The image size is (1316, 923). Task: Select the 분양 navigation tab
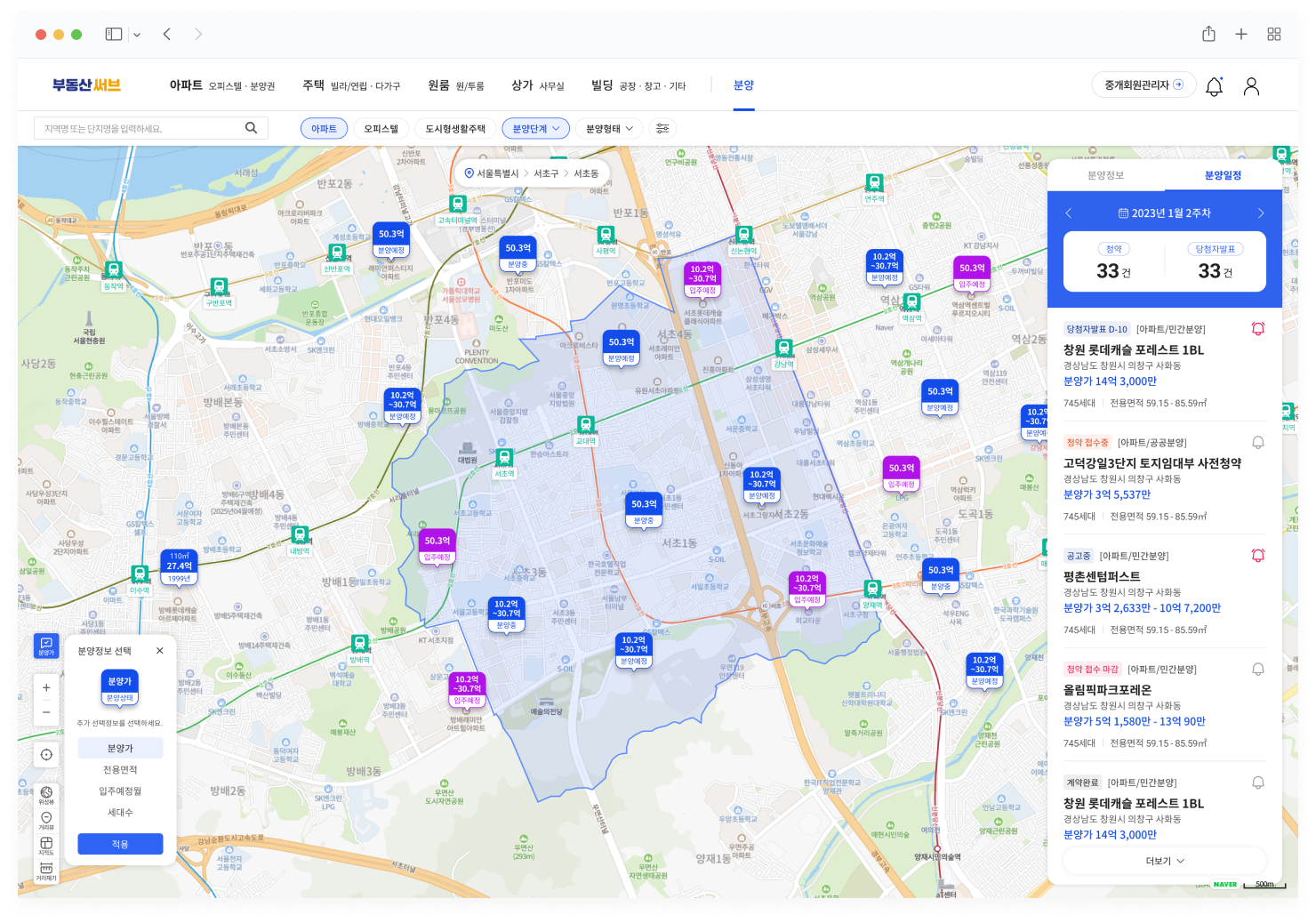743,85
